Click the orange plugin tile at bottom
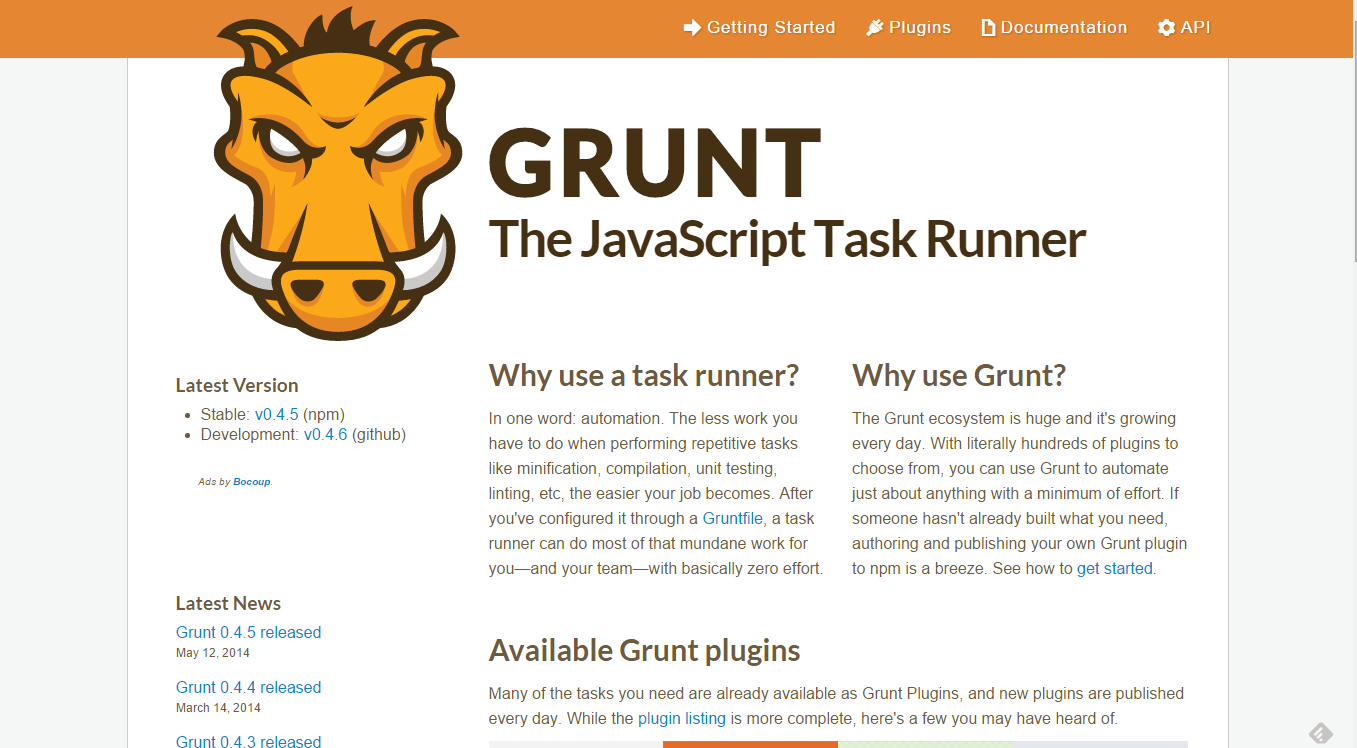The height and width of the screenshot is (748, 1357). point(750,744)
